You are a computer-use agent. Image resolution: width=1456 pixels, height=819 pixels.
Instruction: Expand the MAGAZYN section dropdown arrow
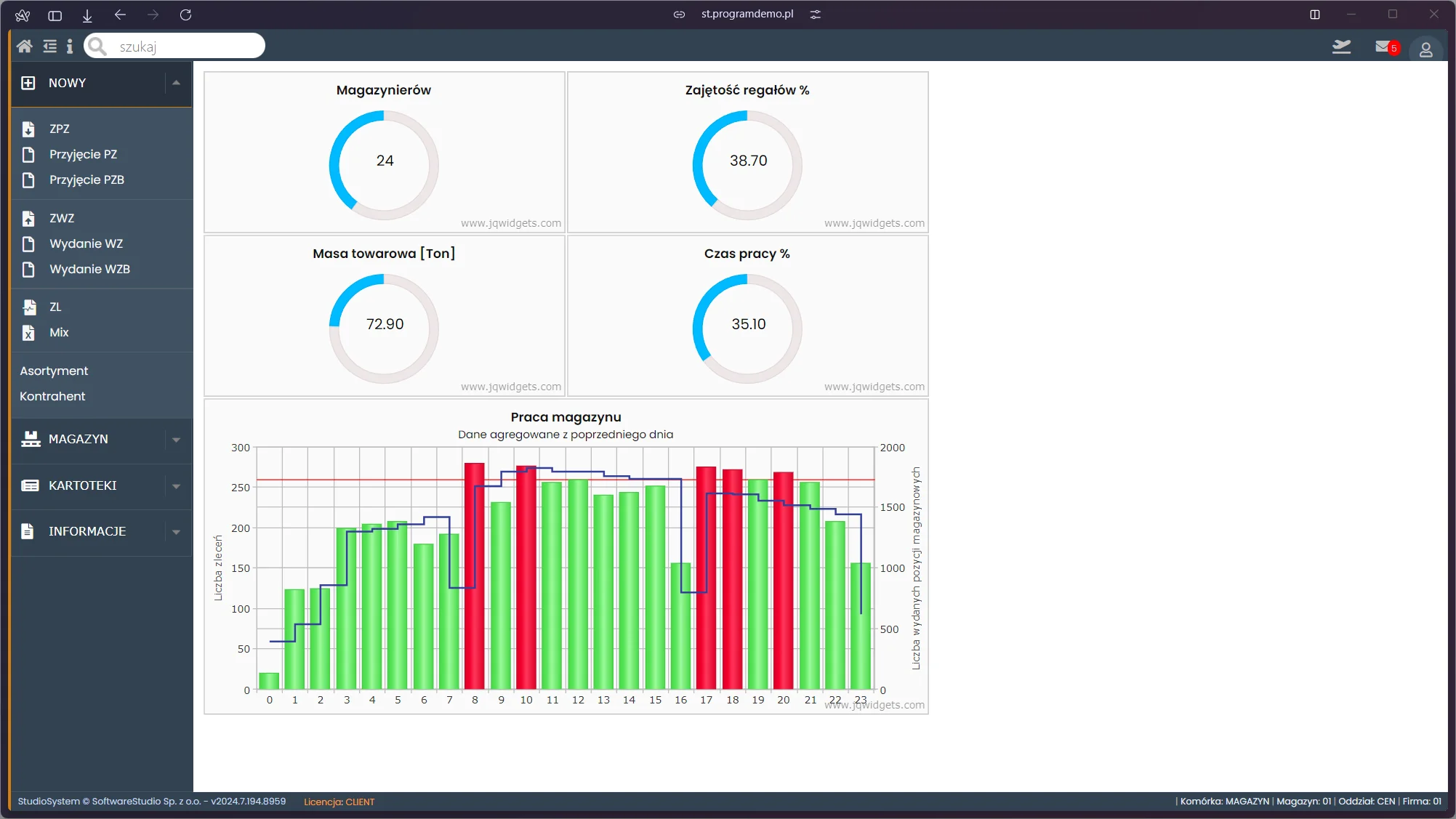coord(176,440)
